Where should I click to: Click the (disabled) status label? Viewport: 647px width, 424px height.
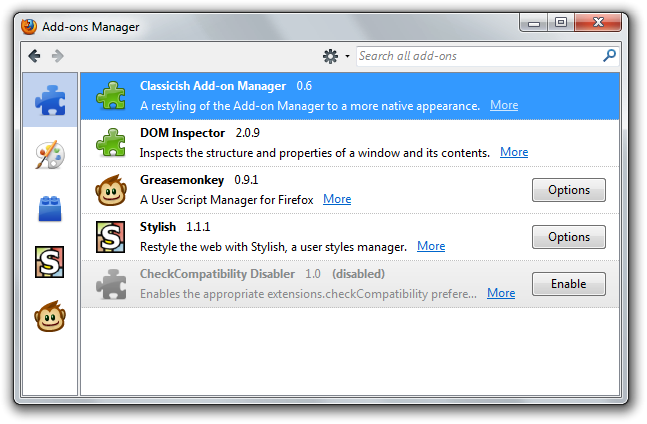tap(358, 274)
